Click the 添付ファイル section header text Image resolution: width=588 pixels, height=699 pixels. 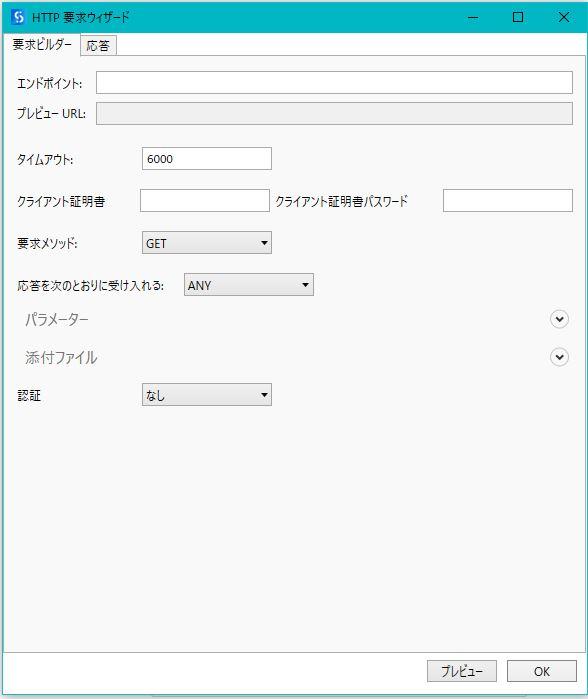pyautogui.click(x=61, y=357)
